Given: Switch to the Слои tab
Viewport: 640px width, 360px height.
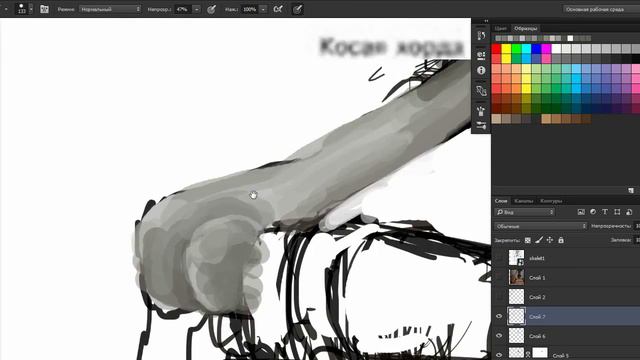Looking at the screenshot, I should (x=501, y=201).
